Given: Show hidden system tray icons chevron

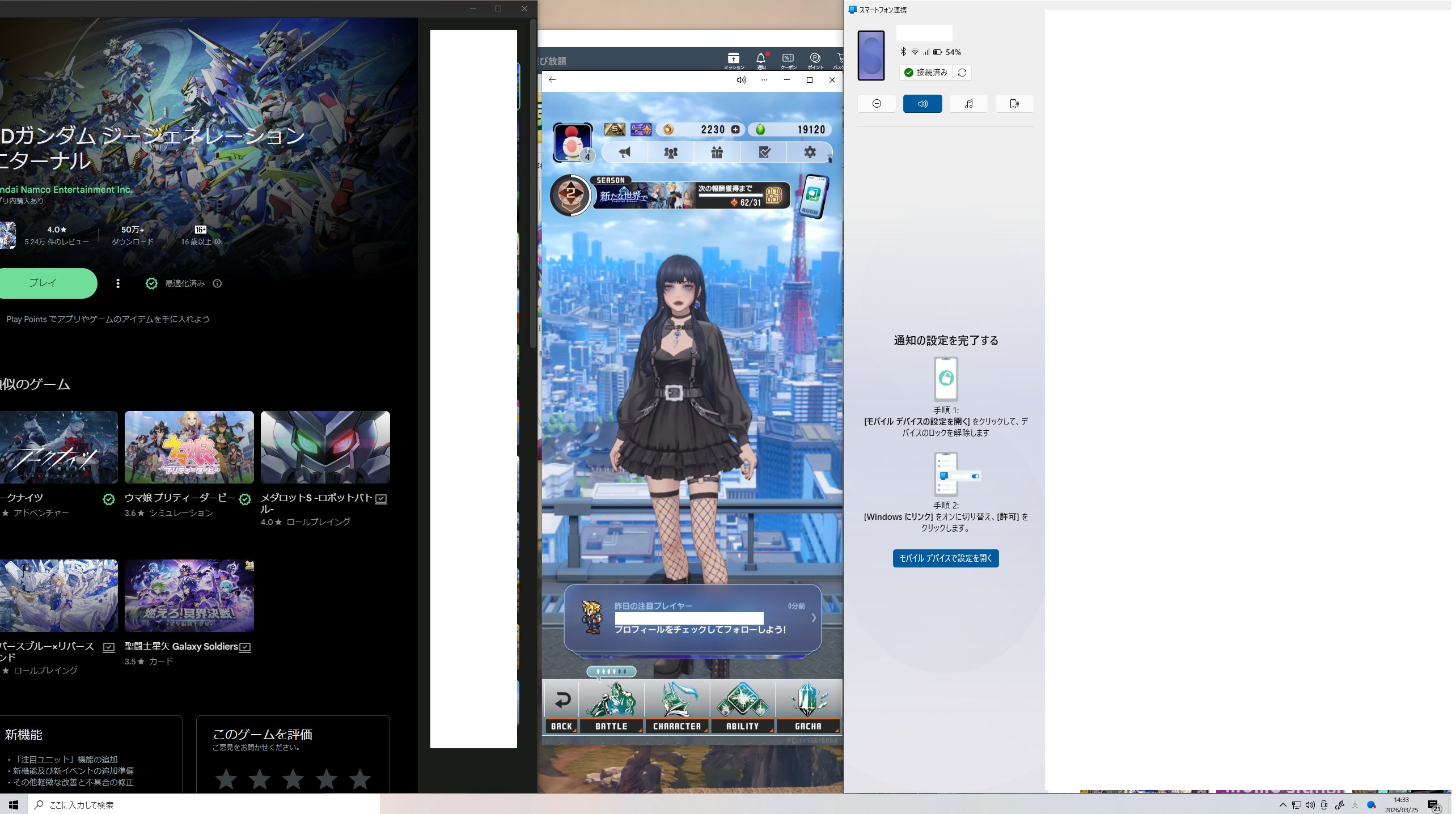Looking at the screenshot, I should [x=1283, y=805].
